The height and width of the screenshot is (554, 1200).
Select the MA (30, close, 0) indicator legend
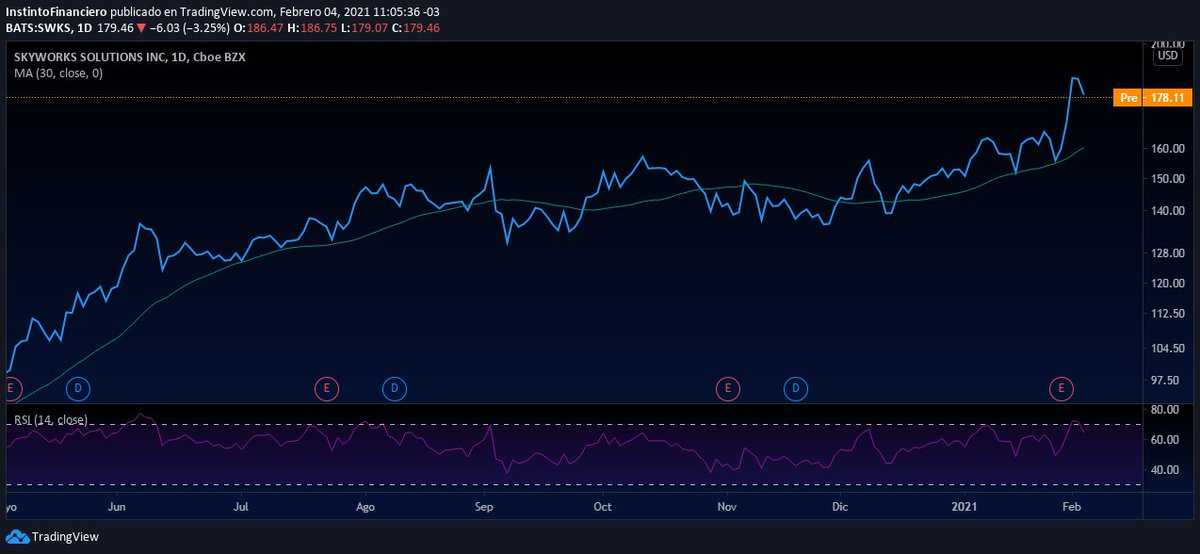tap(58, 73)
